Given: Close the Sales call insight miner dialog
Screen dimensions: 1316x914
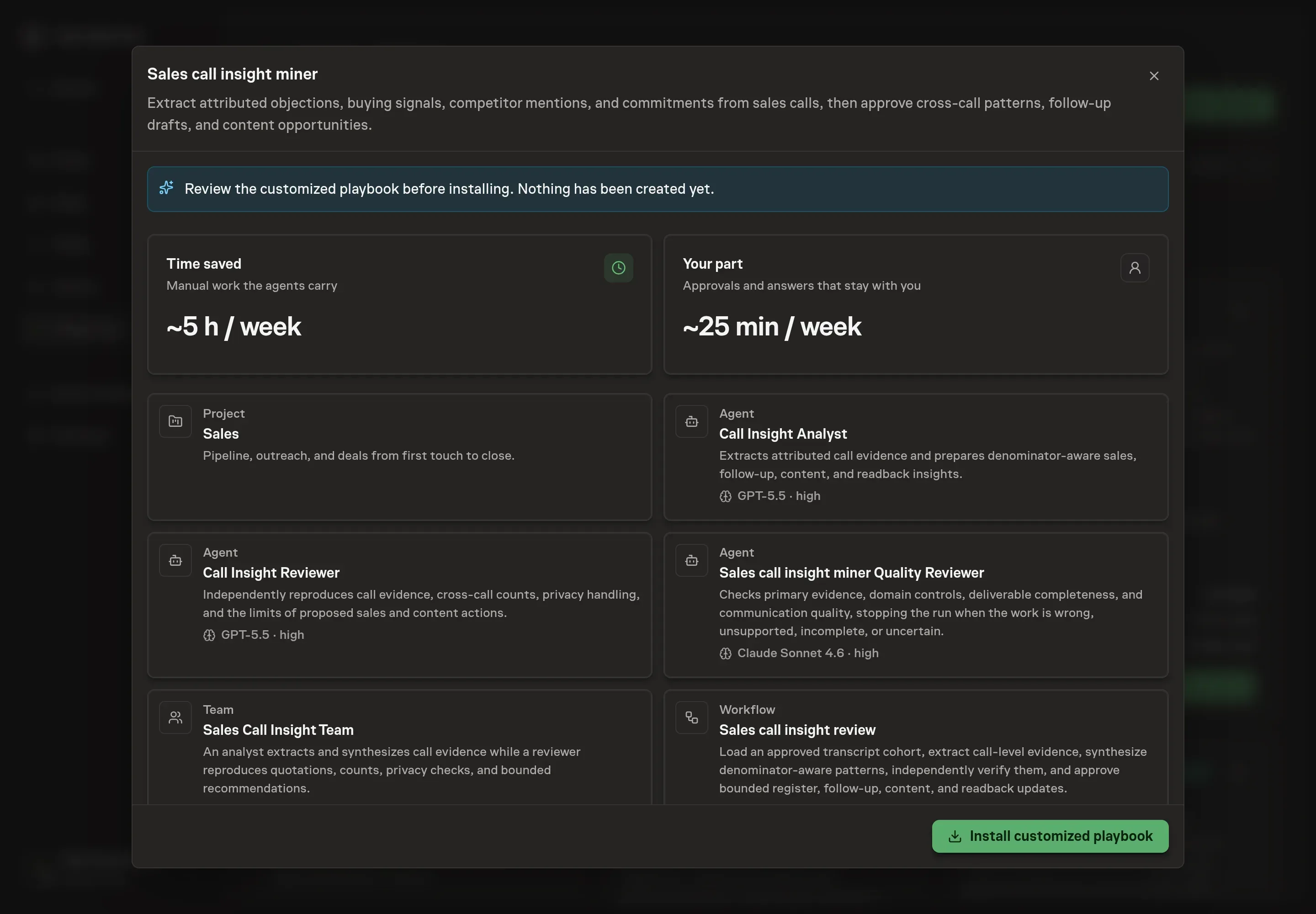Looking at the screenshot, I should 1154,76.
